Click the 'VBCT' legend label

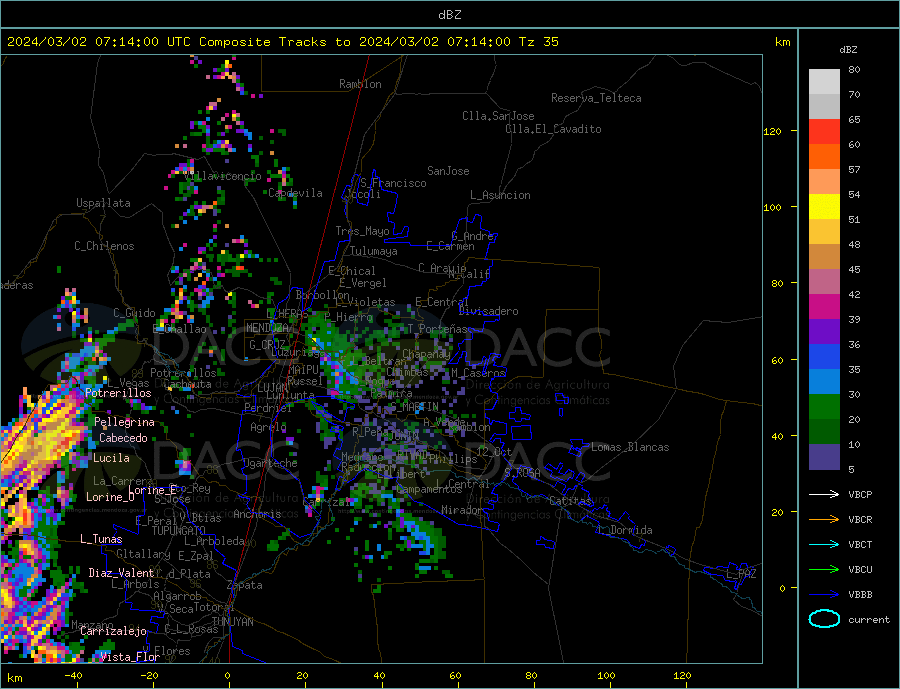860,544
